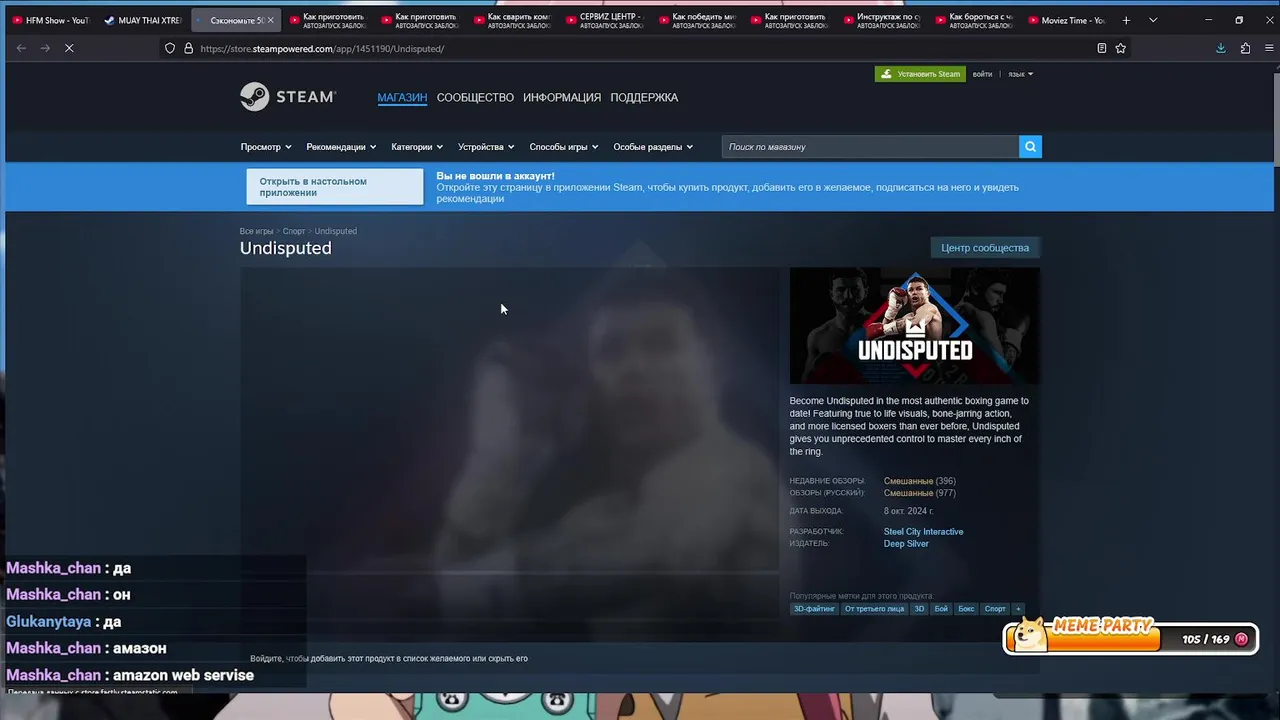Viewport: 1280px width, 720px height.
Task: Click the Все игры breadcrumb
Action: click(256, 231)
